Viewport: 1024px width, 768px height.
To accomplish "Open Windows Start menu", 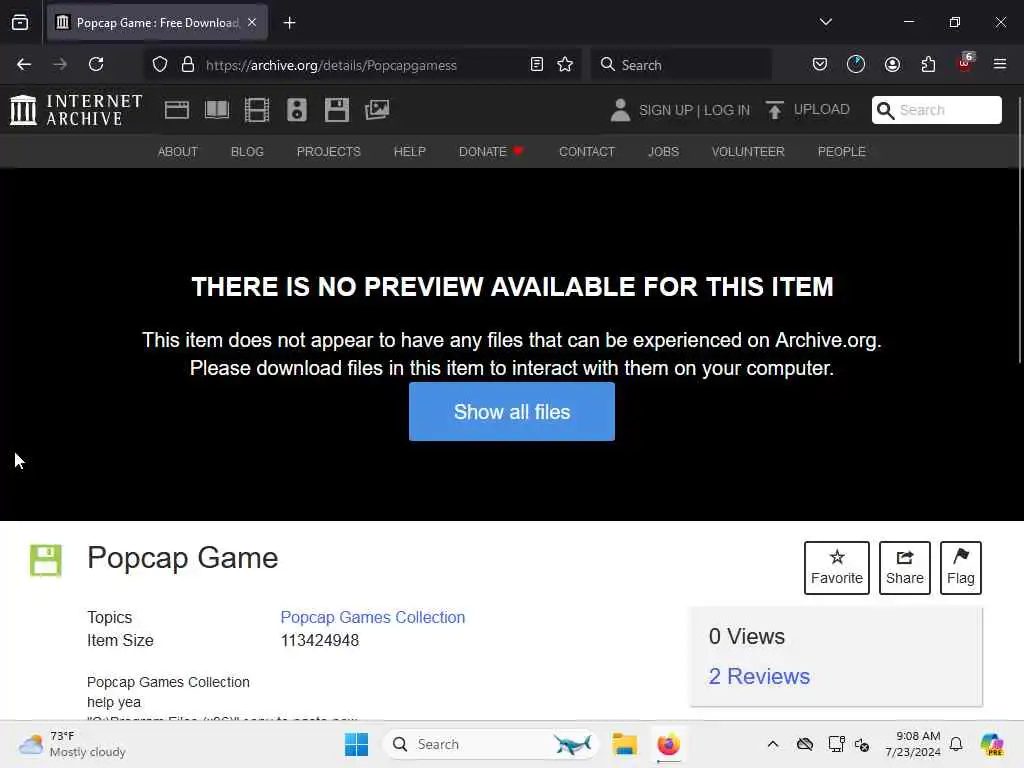I will click(357, 744).
